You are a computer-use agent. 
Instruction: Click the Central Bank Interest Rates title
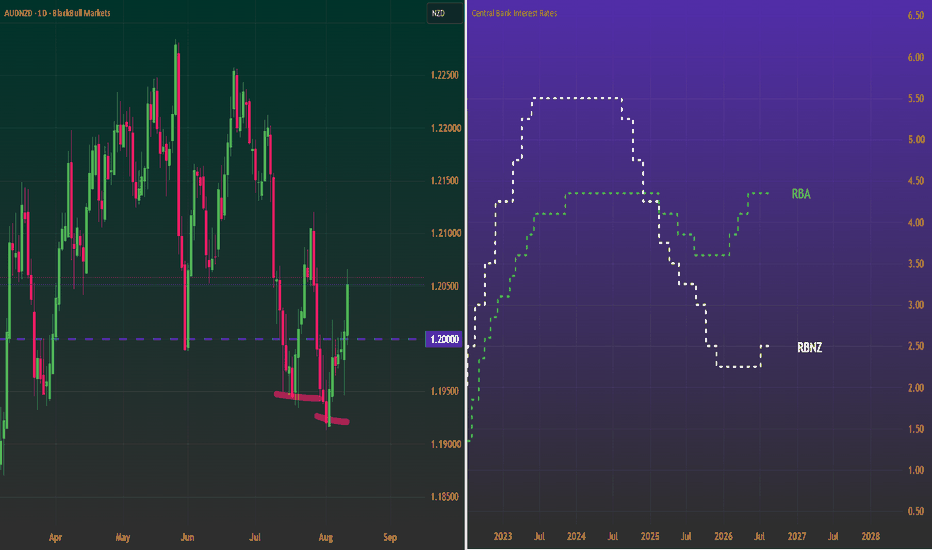tap(514, 13)
